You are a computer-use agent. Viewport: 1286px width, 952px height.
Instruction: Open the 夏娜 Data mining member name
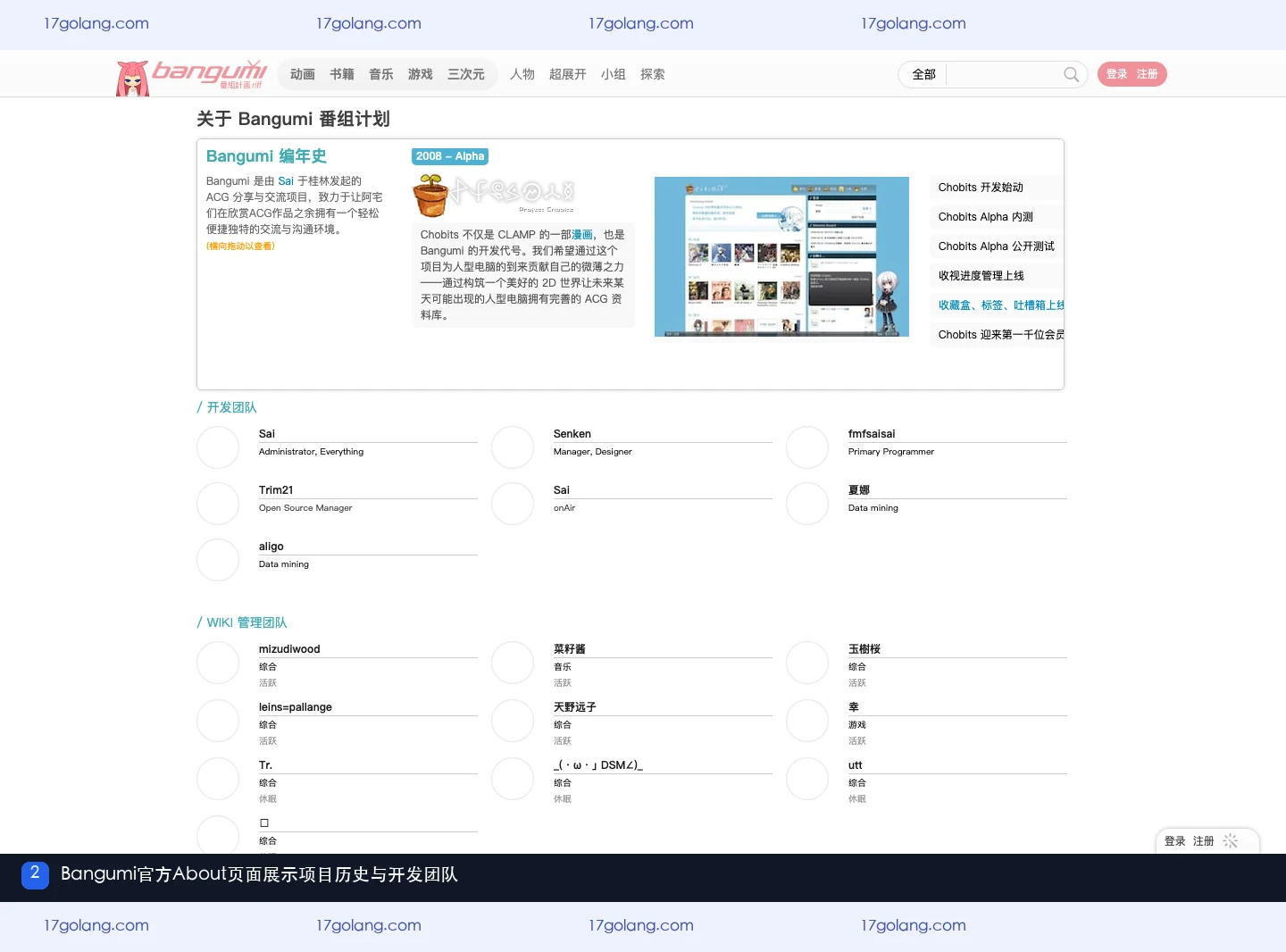point(859,490)
